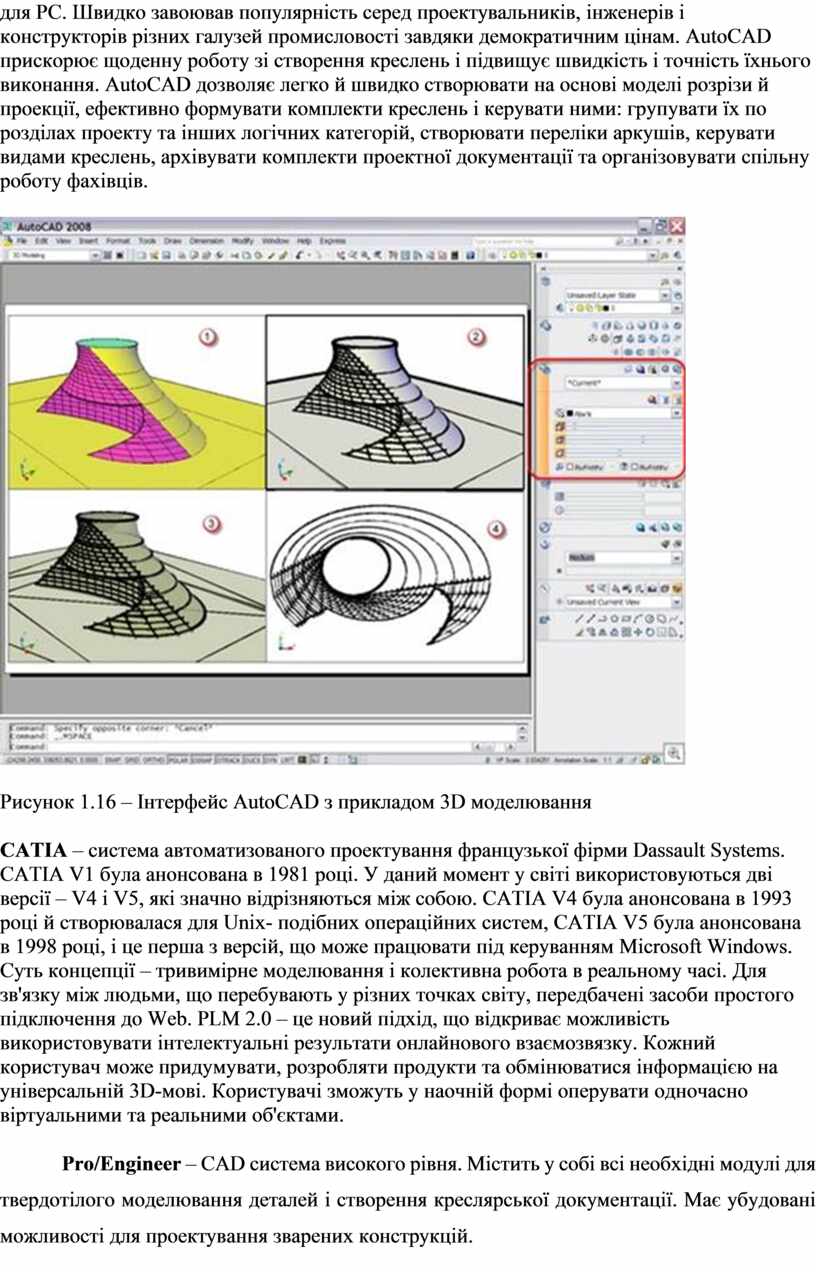The width and height of the screenshot is (816, 1272).
Task: Toggle LWT lineweight display in status bar
Action: [x=286, y=760]
